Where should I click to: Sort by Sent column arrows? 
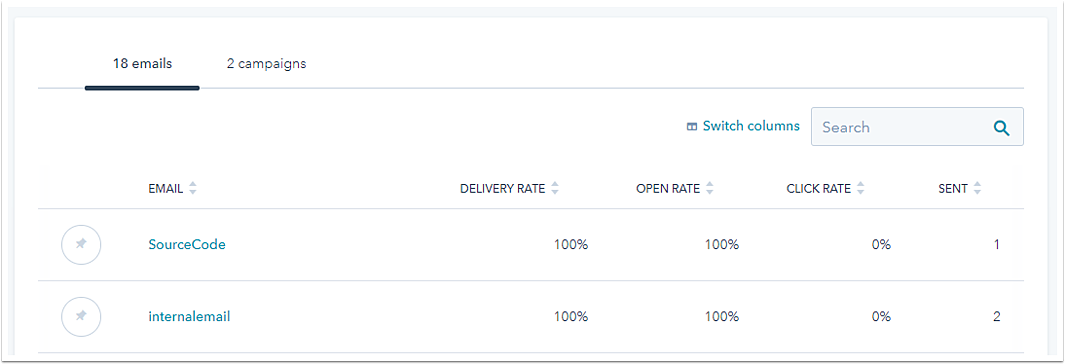(977, 189)
